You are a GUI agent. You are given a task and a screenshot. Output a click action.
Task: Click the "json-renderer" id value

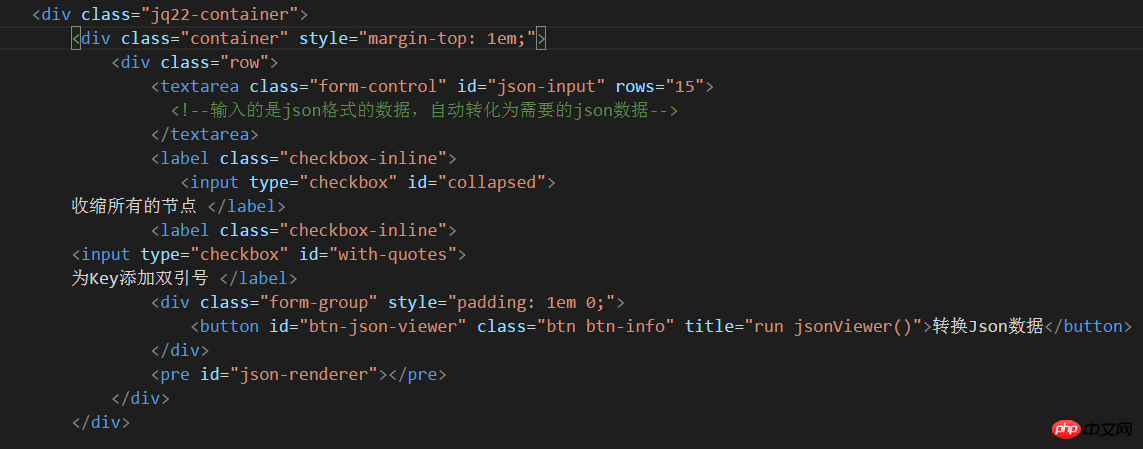click(x=304, y=375)
